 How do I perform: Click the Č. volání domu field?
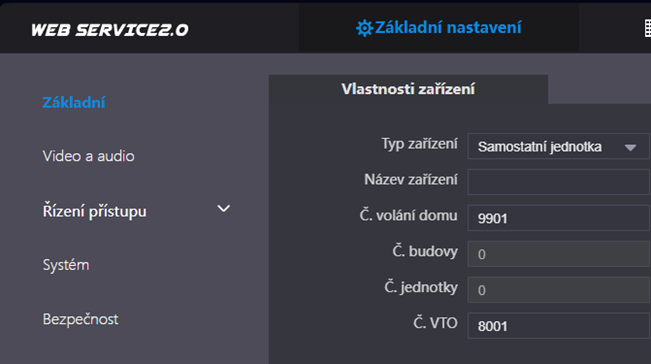pos(559,218)
